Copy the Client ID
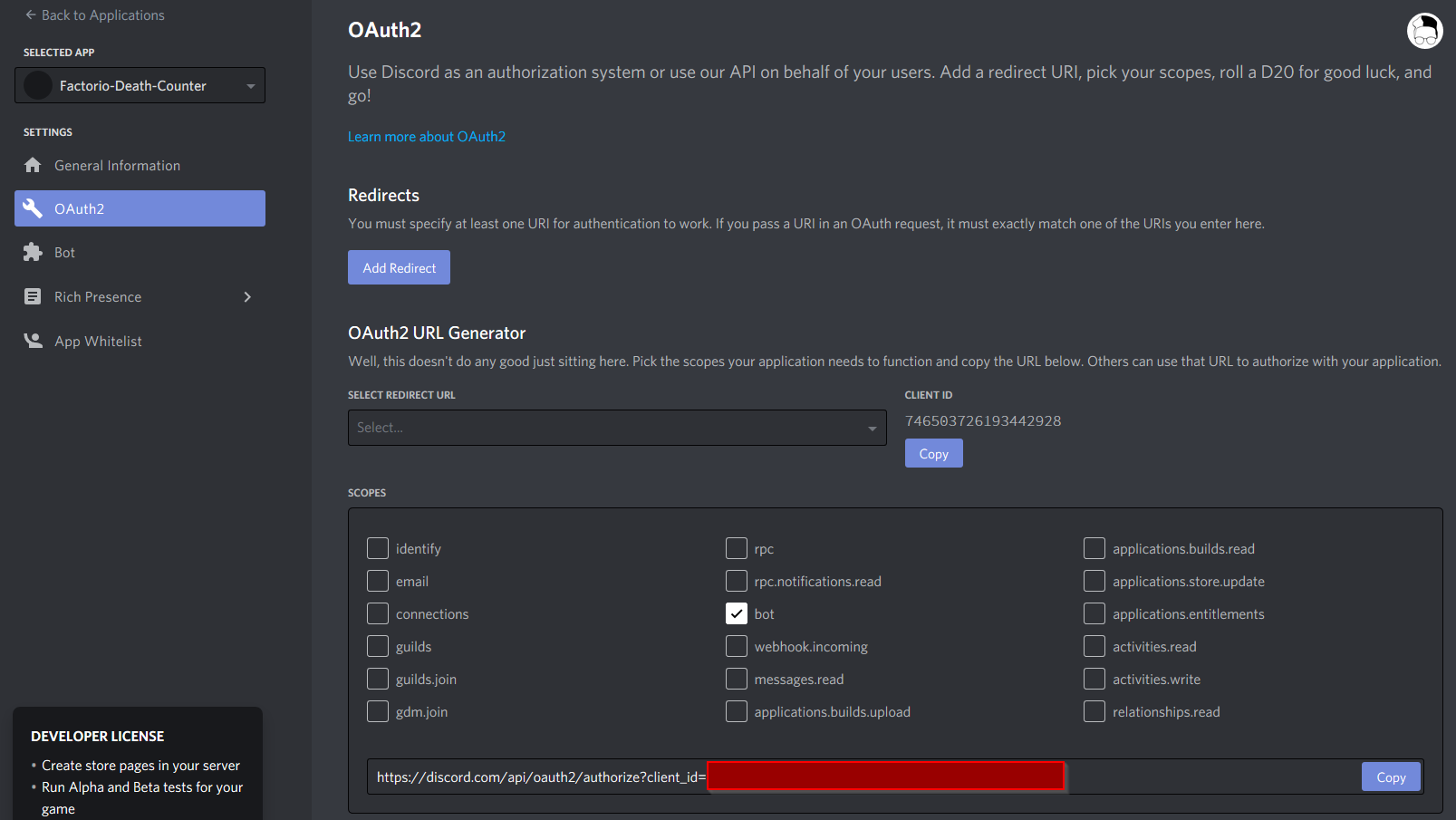1456x820 pixels. [933, 453]
